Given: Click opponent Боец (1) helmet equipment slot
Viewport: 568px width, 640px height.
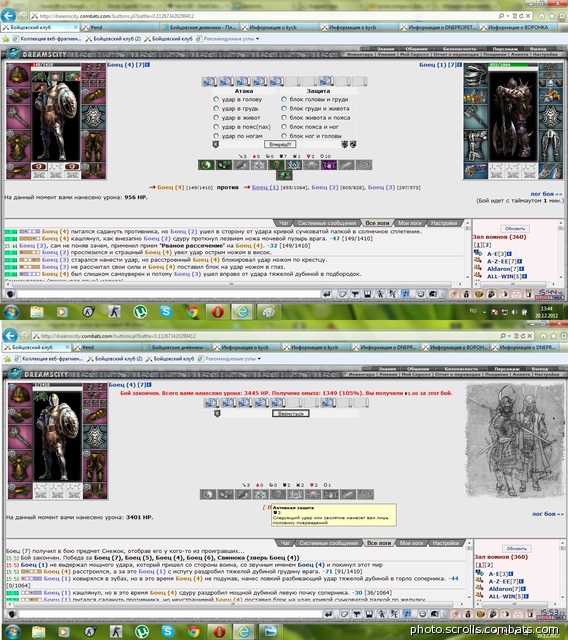Looking at the screenshot, I should click(475, 75).
